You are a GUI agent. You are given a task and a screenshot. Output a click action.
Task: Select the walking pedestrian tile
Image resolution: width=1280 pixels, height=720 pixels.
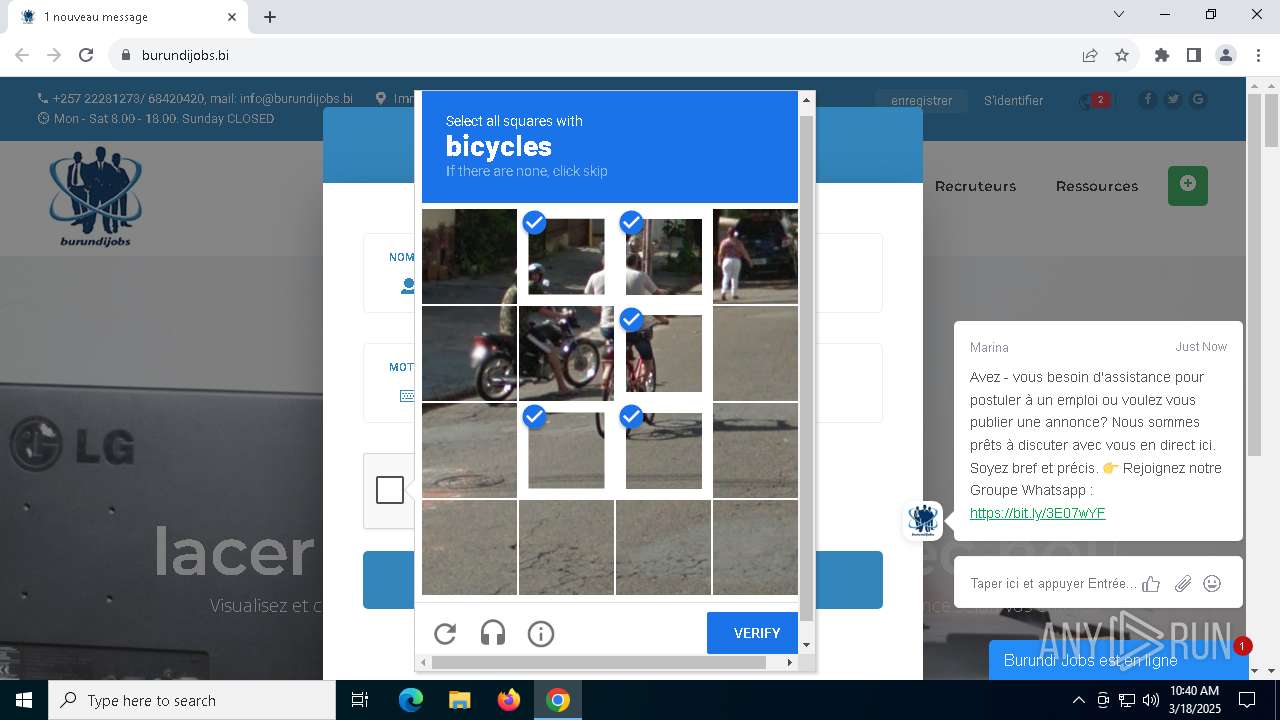coord(755,256)
